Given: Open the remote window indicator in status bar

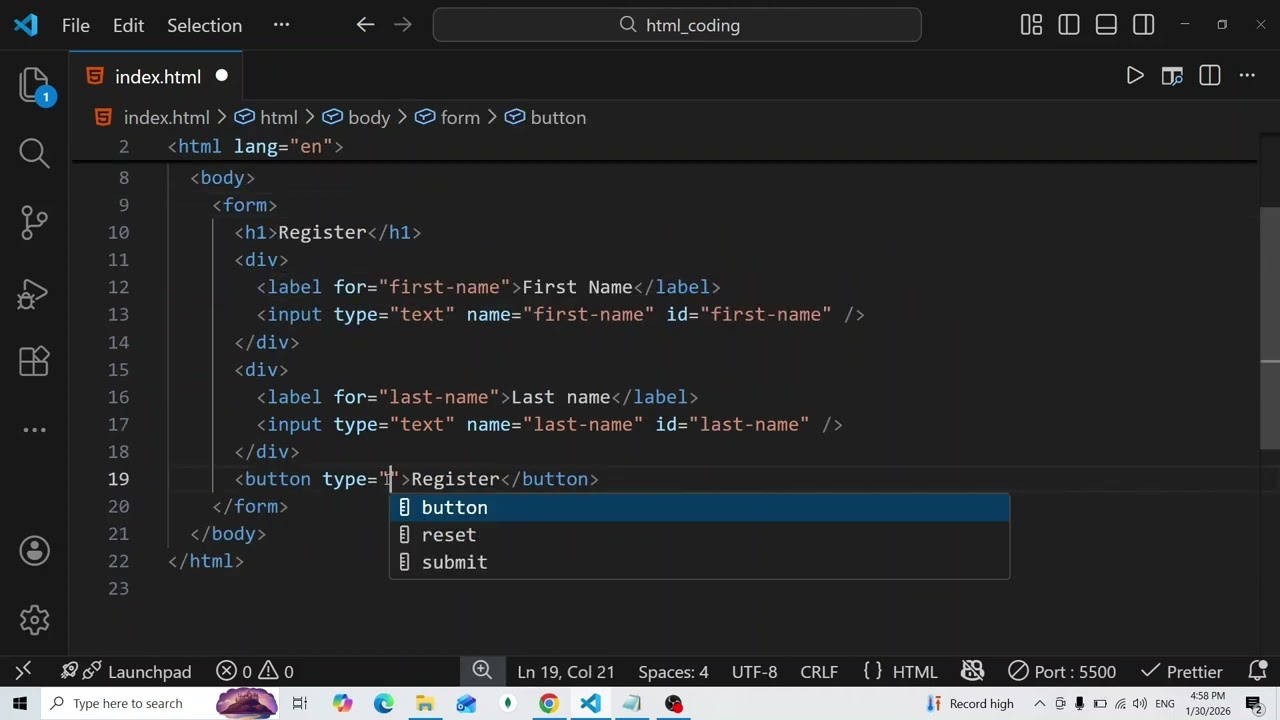Looking at the screenshot, I should point(23,671).
